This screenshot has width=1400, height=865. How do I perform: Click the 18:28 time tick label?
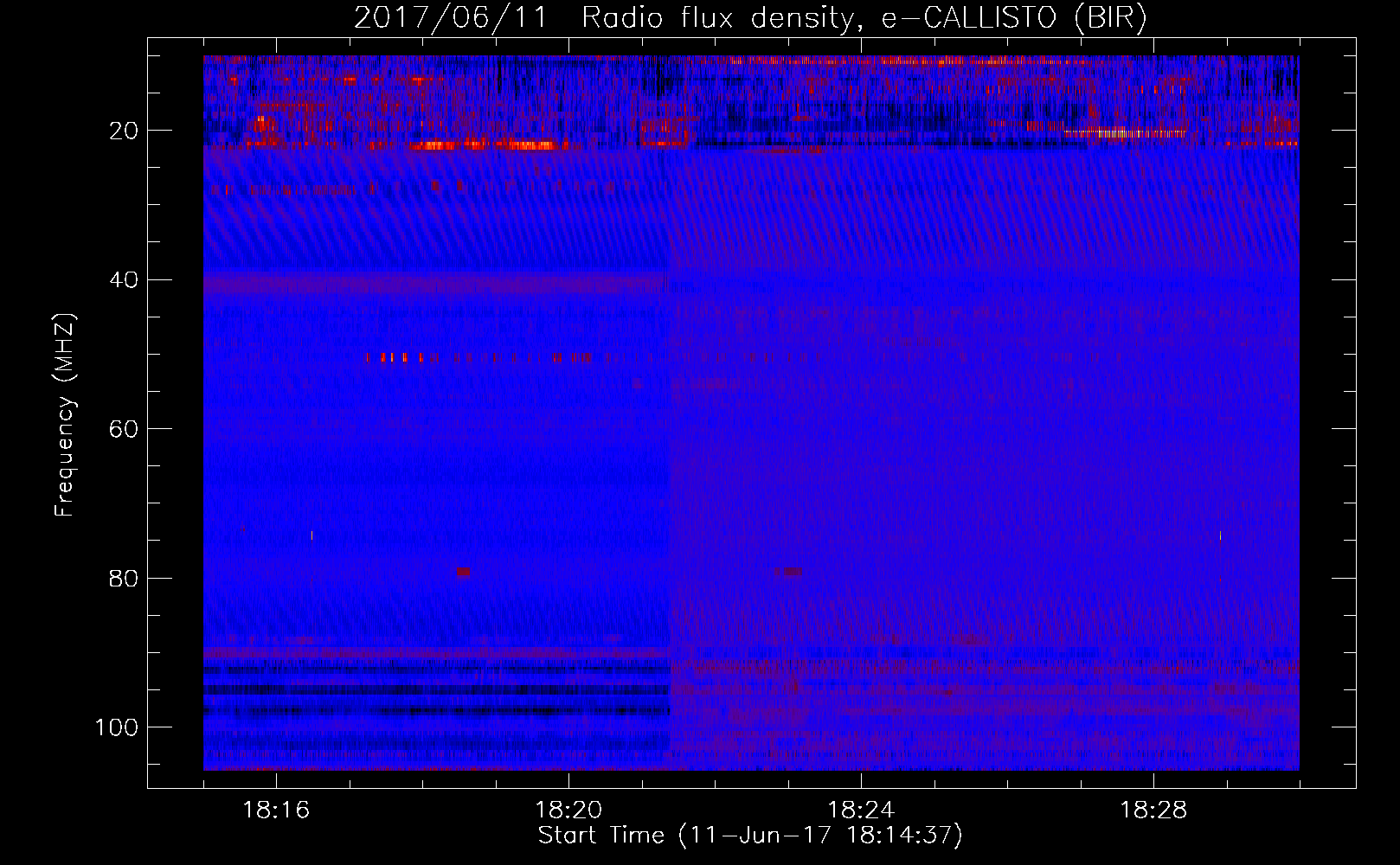pos(1153,811)
